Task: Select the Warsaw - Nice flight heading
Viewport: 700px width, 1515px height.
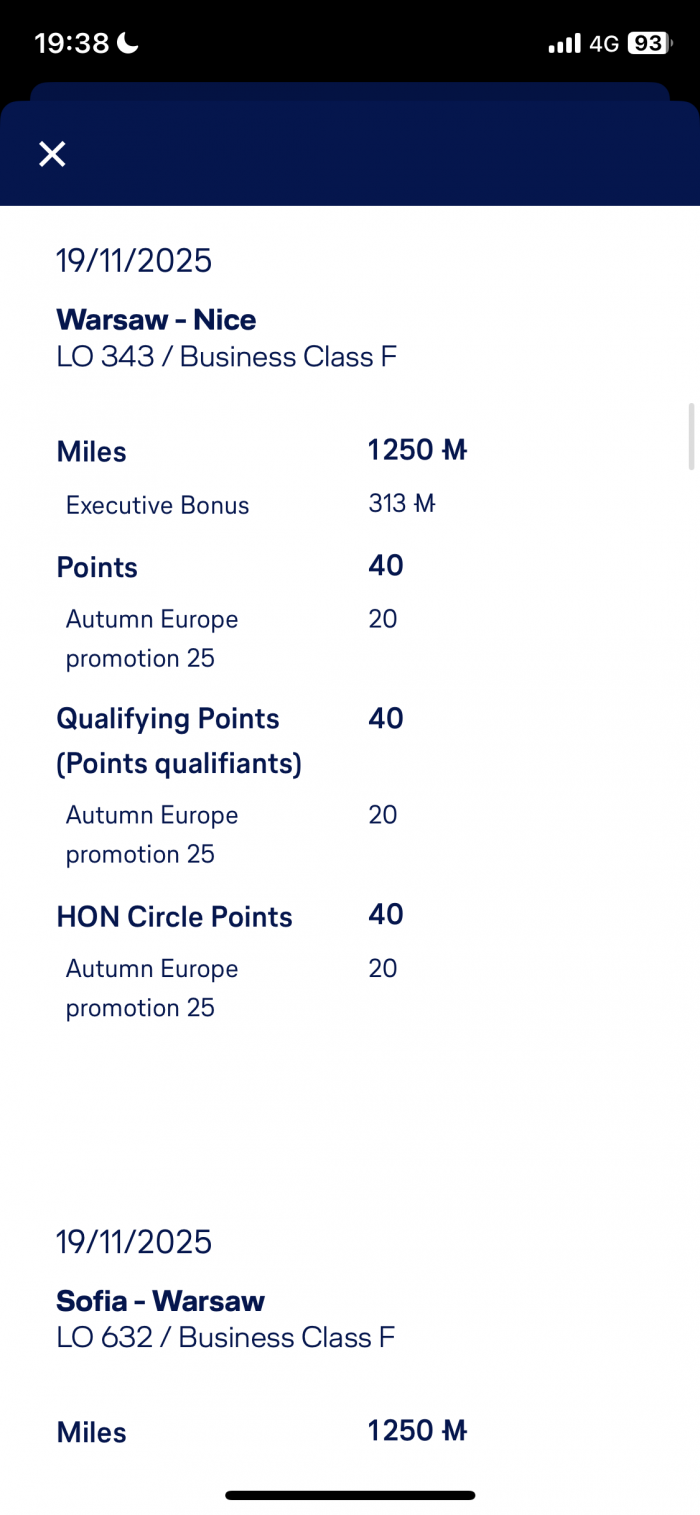Action: point(156,320)
